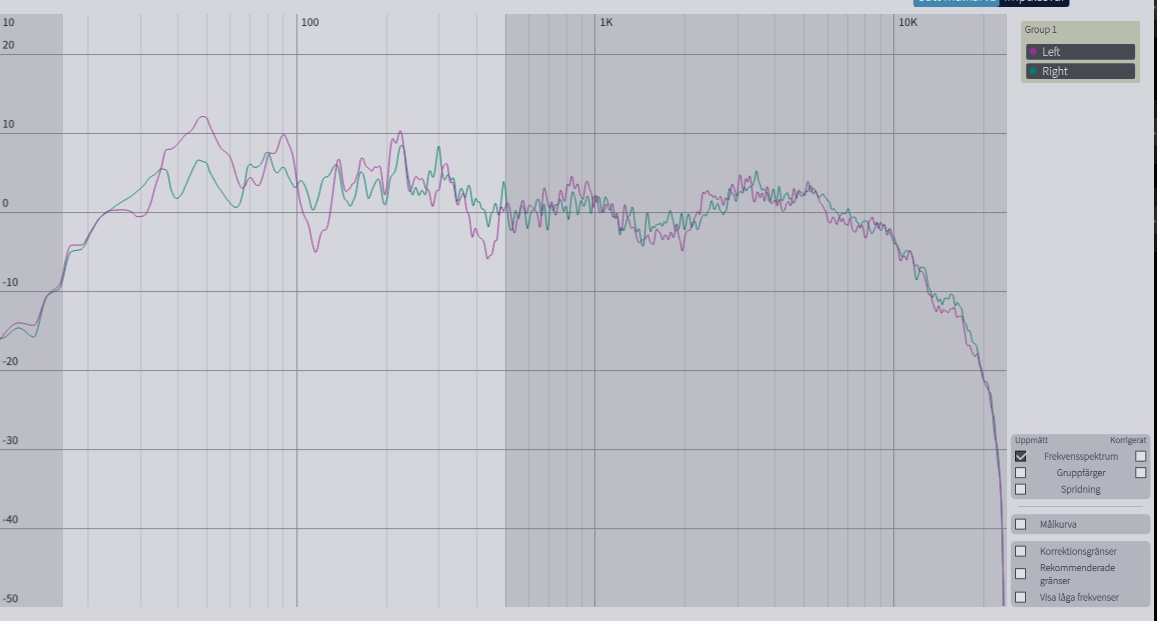Click the 10K frequency axis label
The height and width of the screenshot is (621, 1157).
(908, 22)
